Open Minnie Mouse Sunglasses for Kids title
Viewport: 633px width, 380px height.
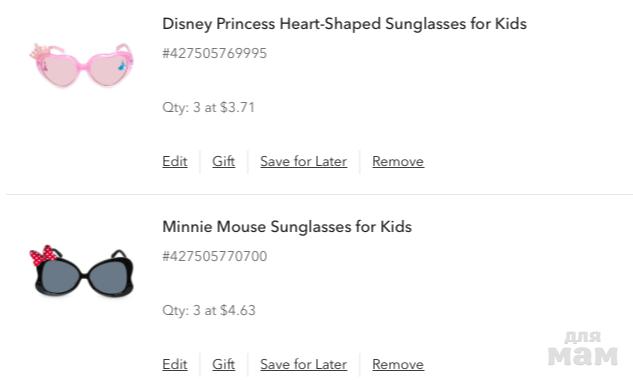coord(287,227)
